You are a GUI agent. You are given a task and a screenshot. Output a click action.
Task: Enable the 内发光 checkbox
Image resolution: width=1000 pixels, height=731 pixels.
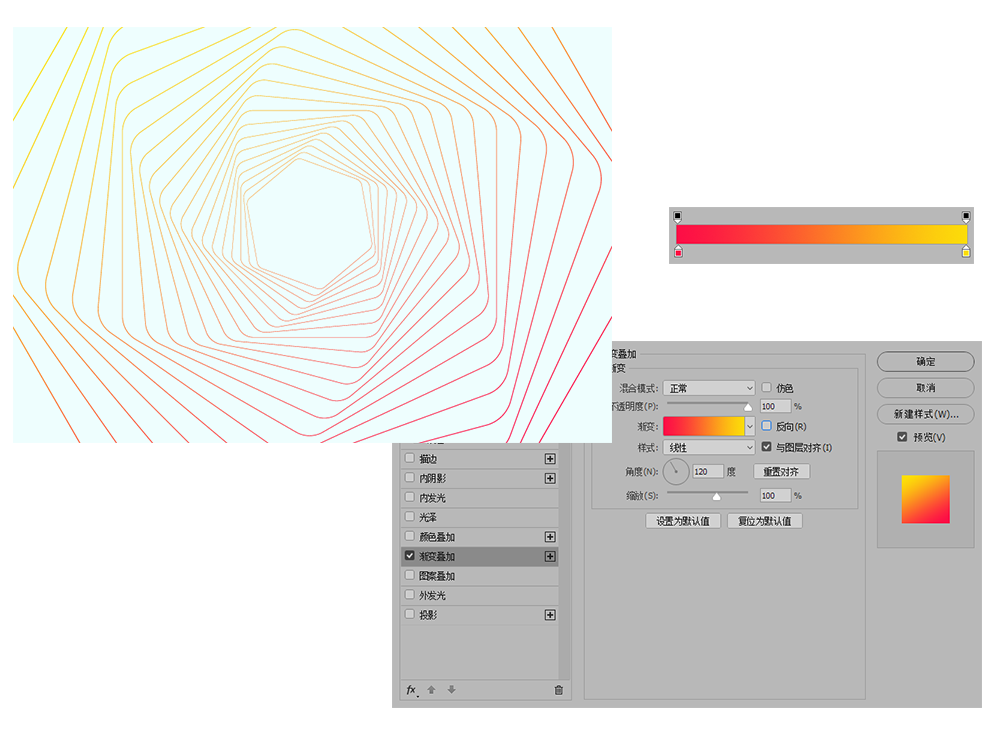(x=410, y=497)
